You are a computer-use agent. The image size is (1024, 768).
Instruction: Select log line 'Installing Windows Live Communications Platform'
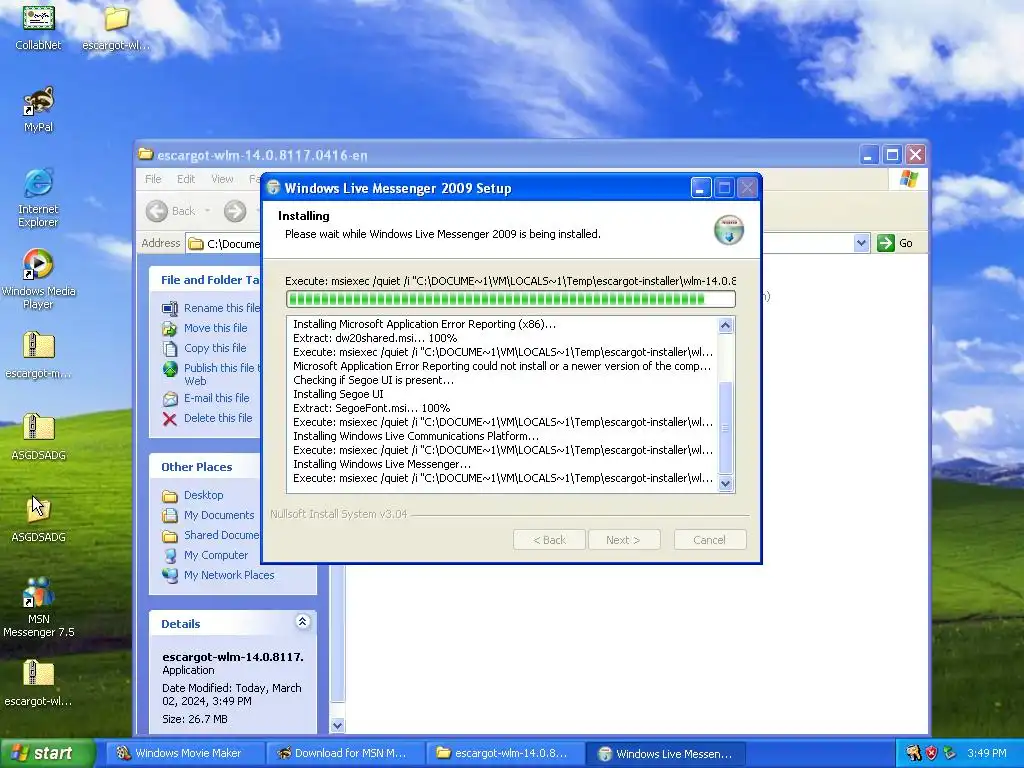point(416,436)
